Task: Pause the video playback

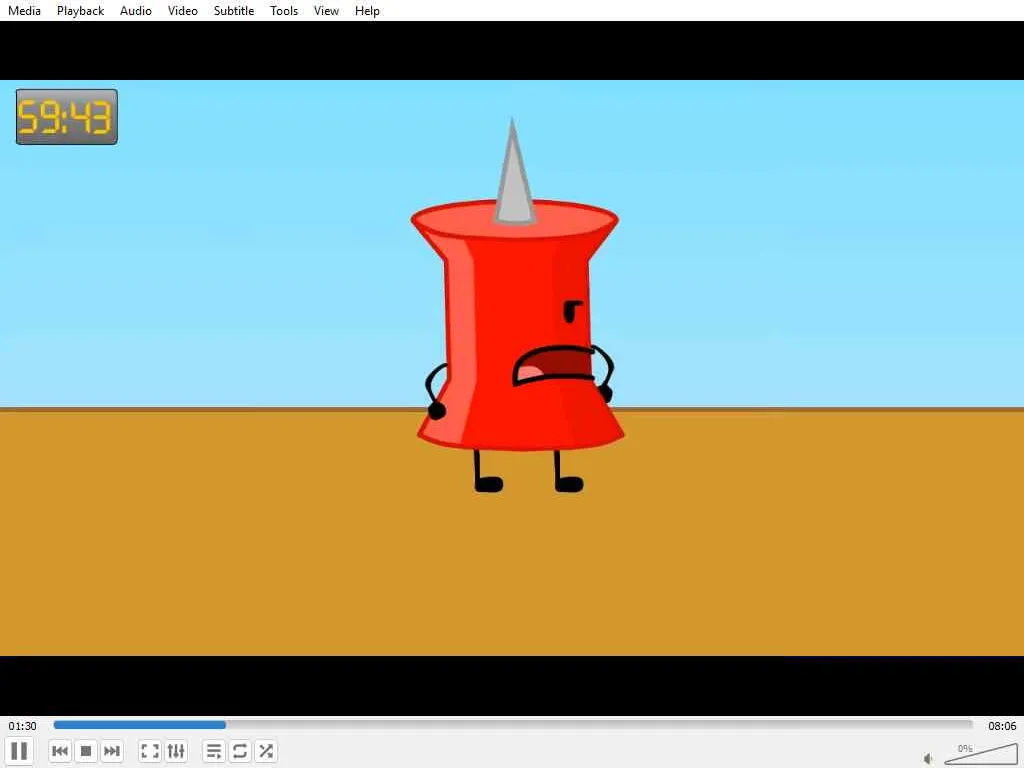Action: tap(20, 751)
